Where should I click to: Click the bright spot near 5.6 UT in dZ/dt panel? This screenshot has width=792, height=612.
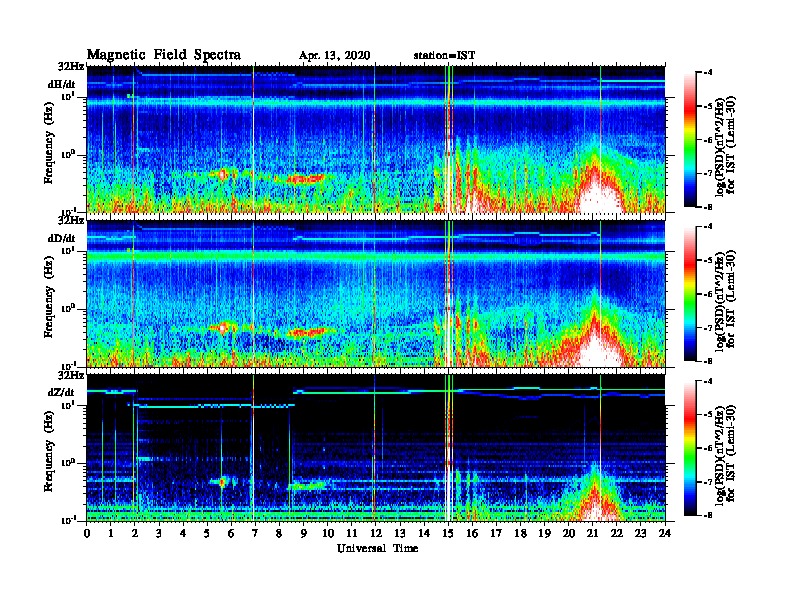tap(222, 482)
